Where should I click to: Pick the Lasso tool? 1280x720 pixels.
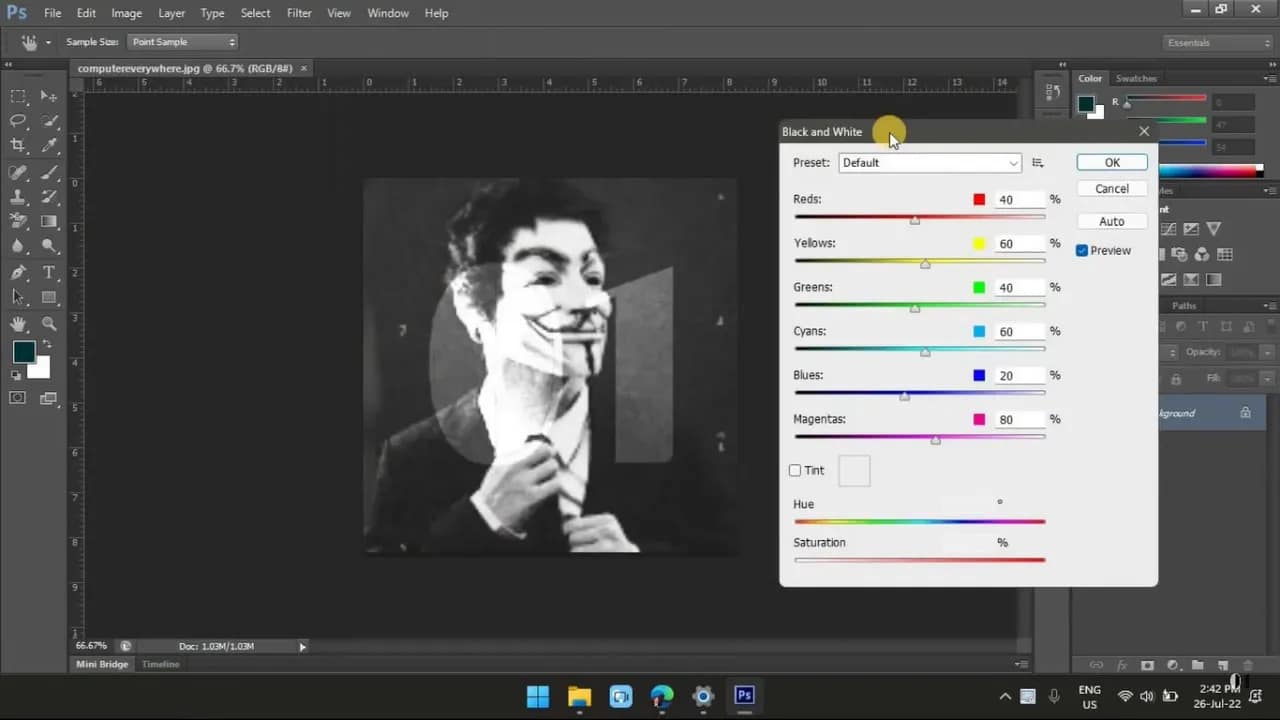18,121
